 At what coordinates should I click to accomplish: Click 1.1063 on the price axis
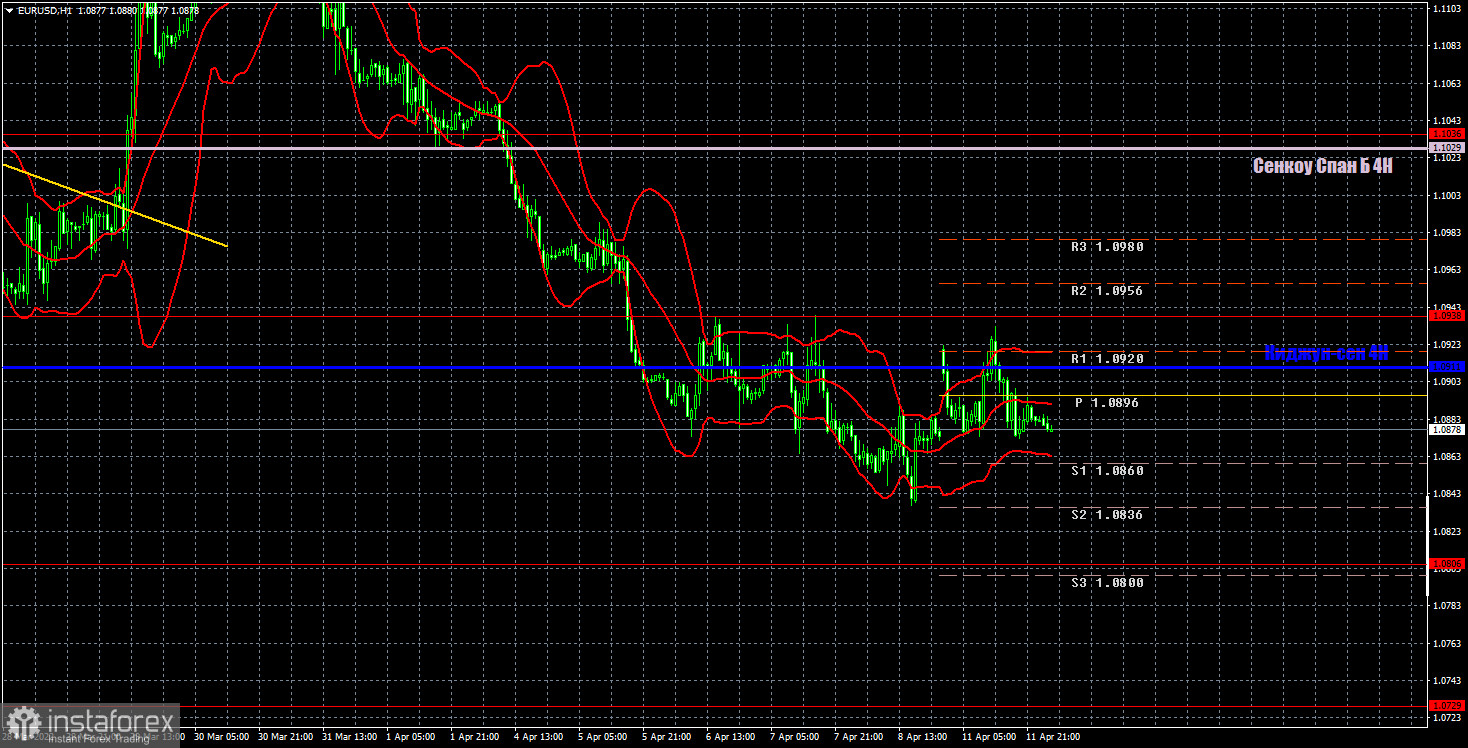pyautogui.click(x=1447, y=84)
